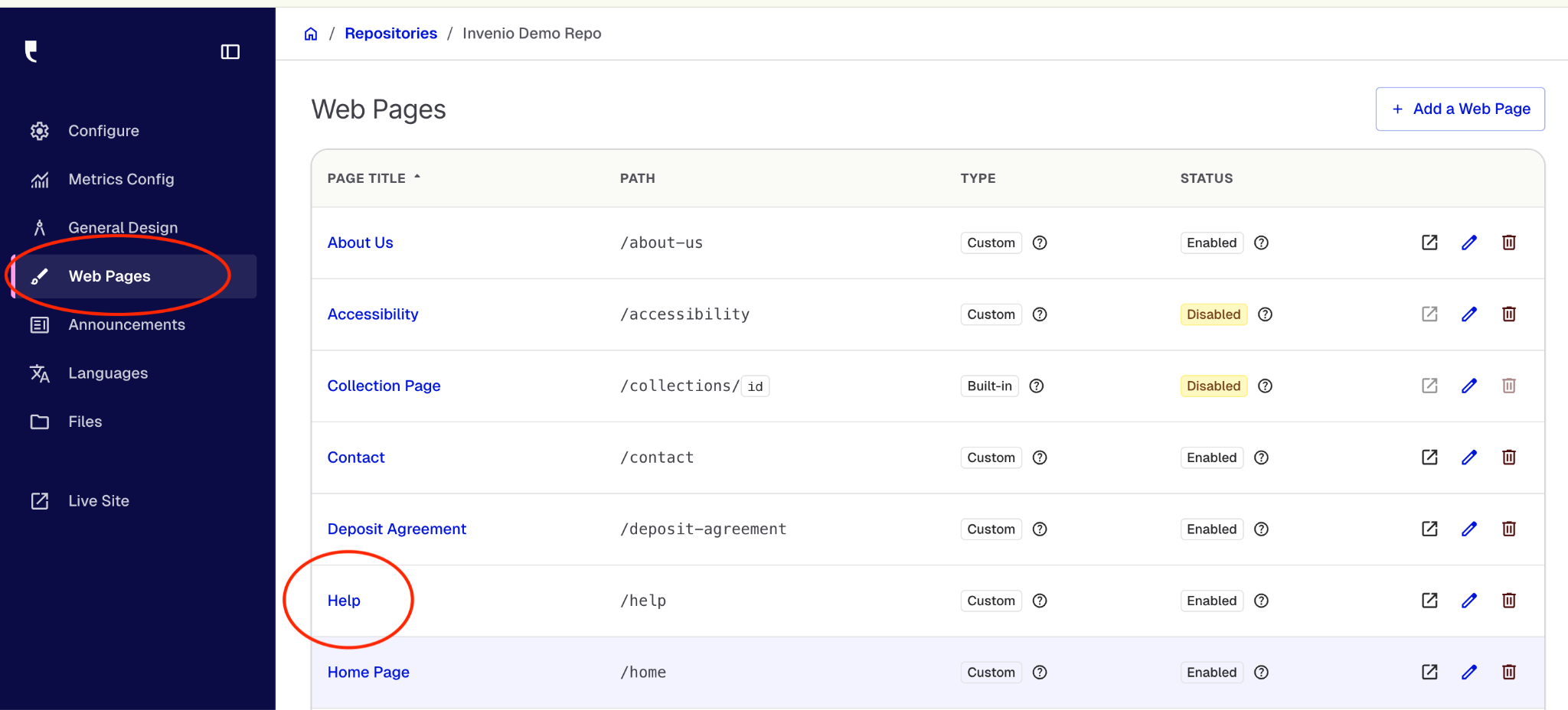The width and height of the screenshot is (1568, 710).
Task: Edit the About Us page pencil icon
Action: [x=1468, y=243]
